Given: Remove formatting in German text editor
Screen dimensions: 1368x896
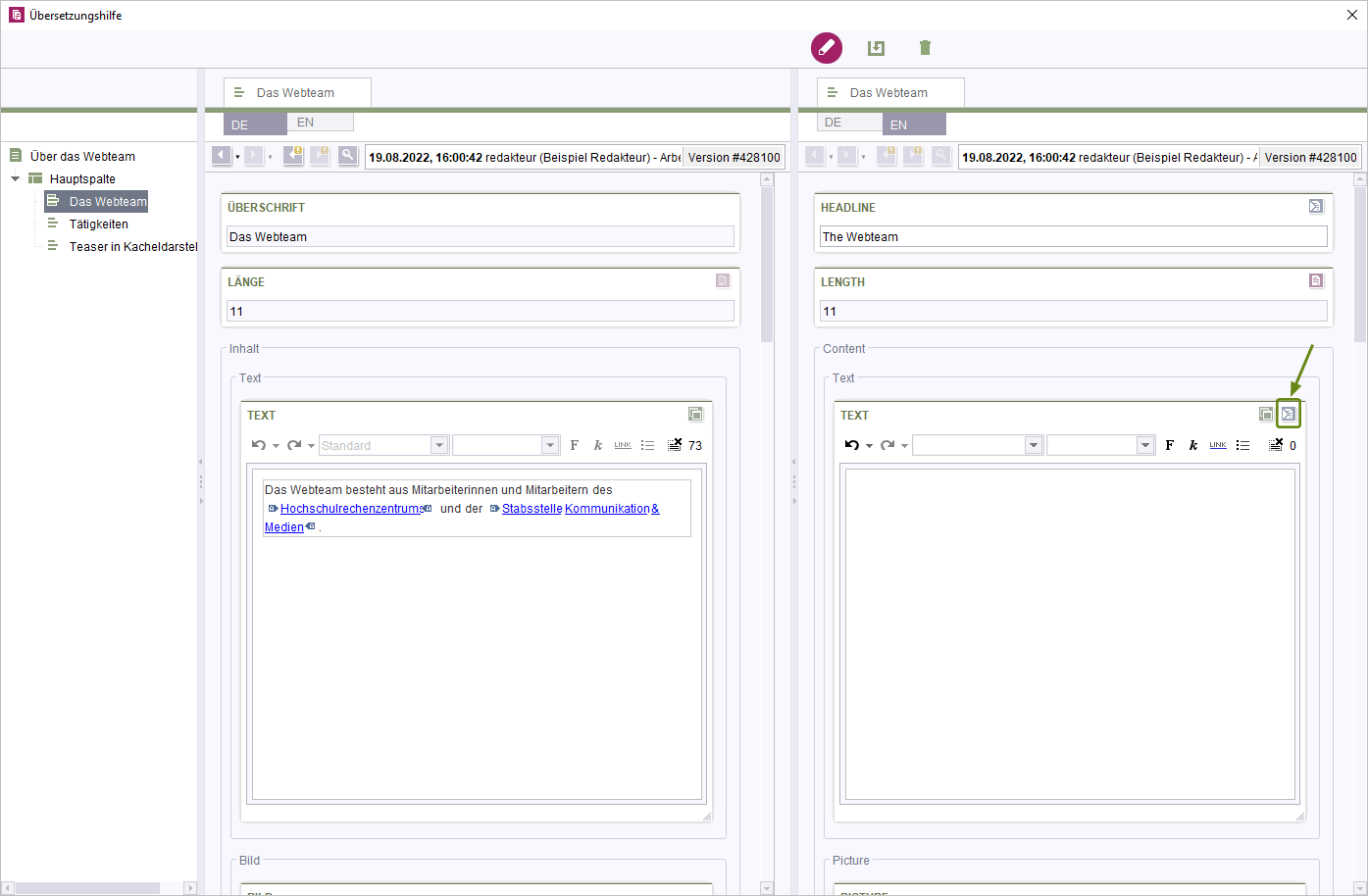Looking at the screenshot, I should coord(675,445).
